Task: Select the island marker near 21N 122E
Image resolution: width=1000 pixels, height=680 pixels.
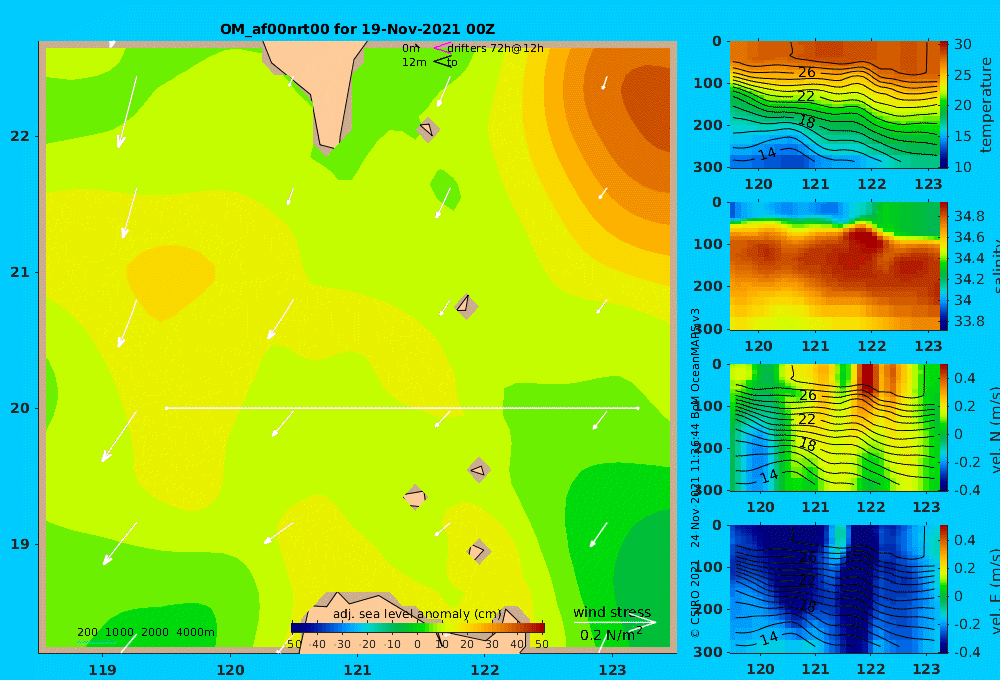Action: (x=466, y=307)
